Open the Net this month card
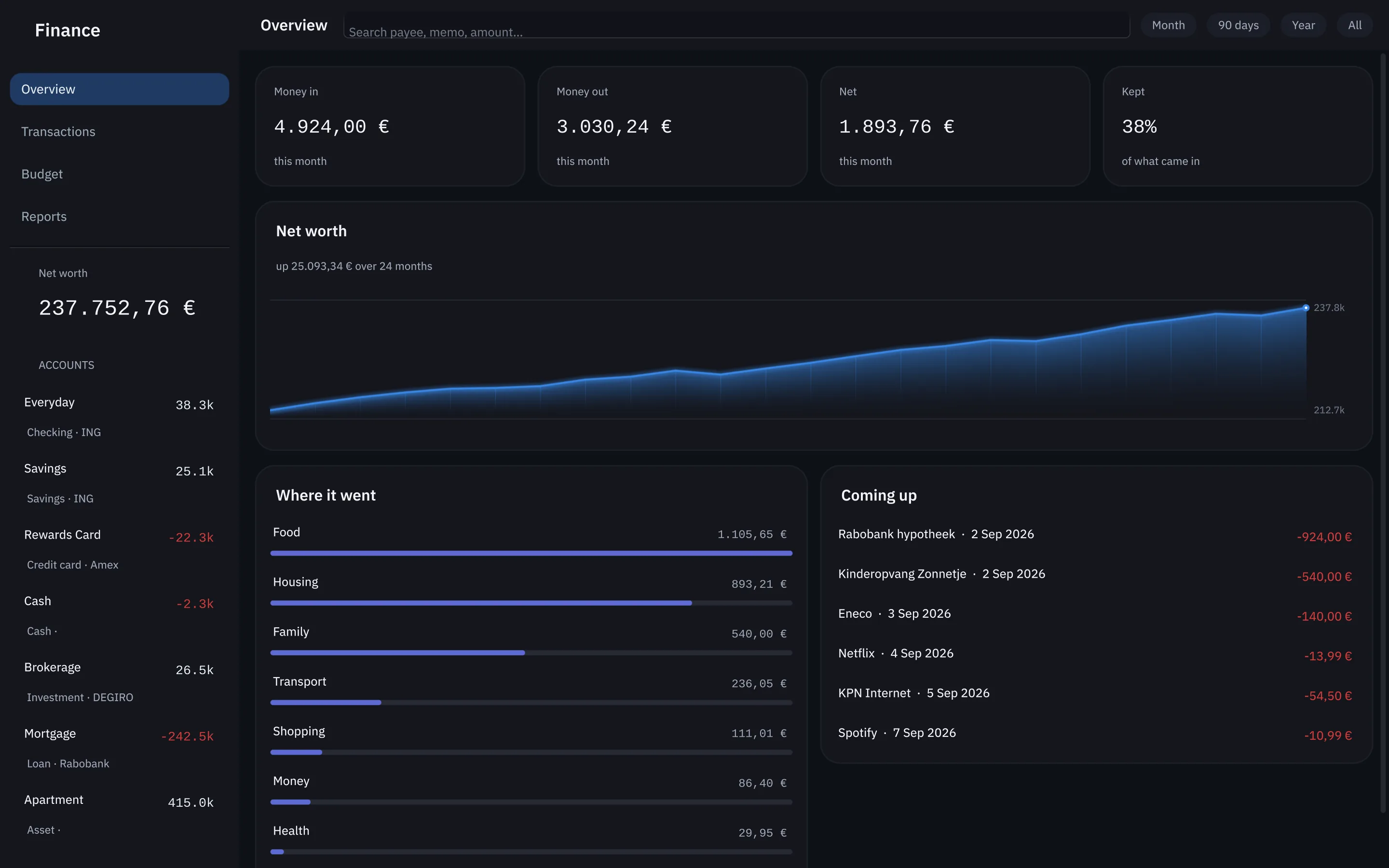Screen dimensions: 1389x868 click(x=955, y=126)
